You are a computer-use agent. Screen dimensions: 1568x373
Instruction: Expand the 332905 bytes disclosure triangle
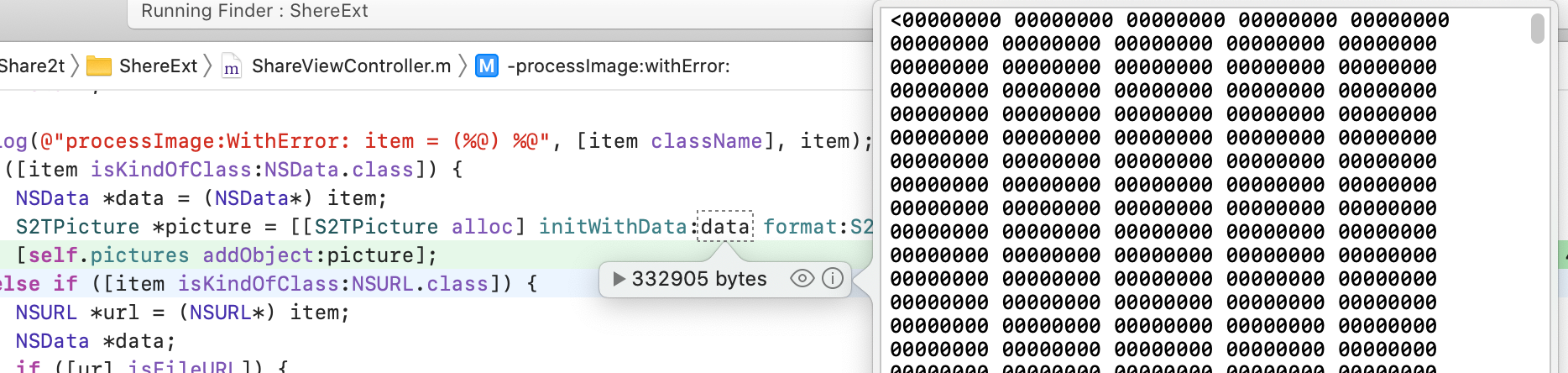click(x=619, y=279)
